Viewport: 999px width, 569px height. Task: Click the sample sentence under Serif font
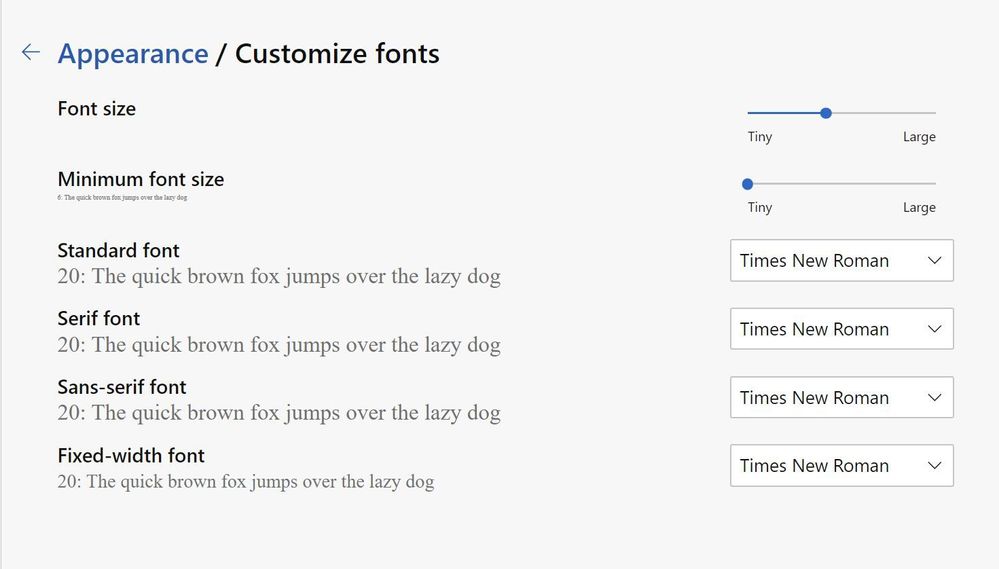(279, 345)
